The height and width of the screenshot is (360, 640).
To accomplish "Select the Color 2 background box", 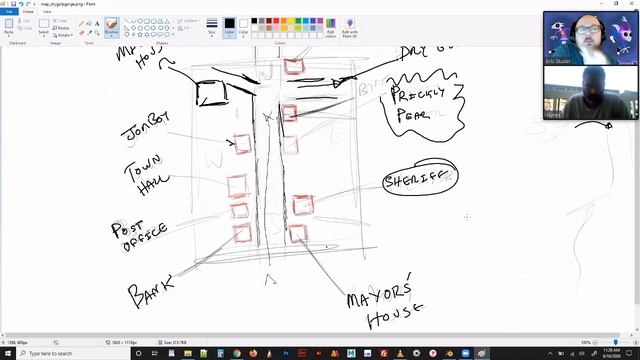I will click(x=243, y=28).
